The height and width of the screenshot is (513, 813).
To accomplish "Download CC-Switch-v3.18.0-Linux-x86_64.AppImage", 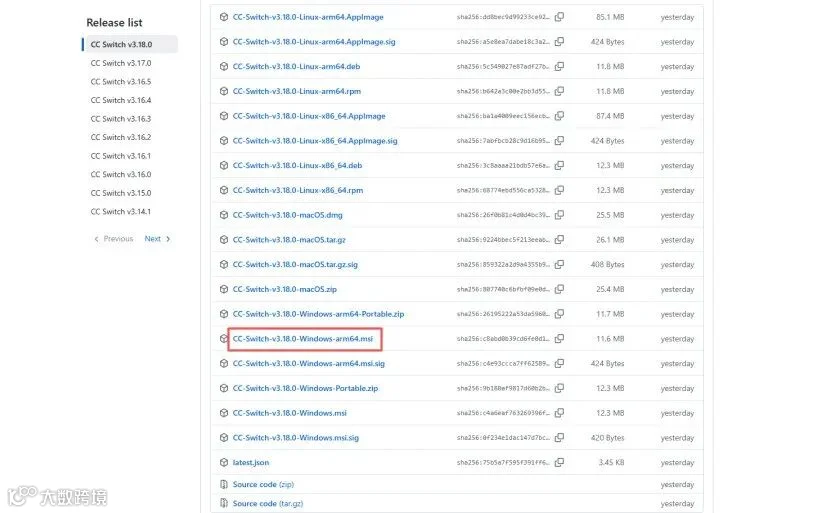I will pos(309,116).
